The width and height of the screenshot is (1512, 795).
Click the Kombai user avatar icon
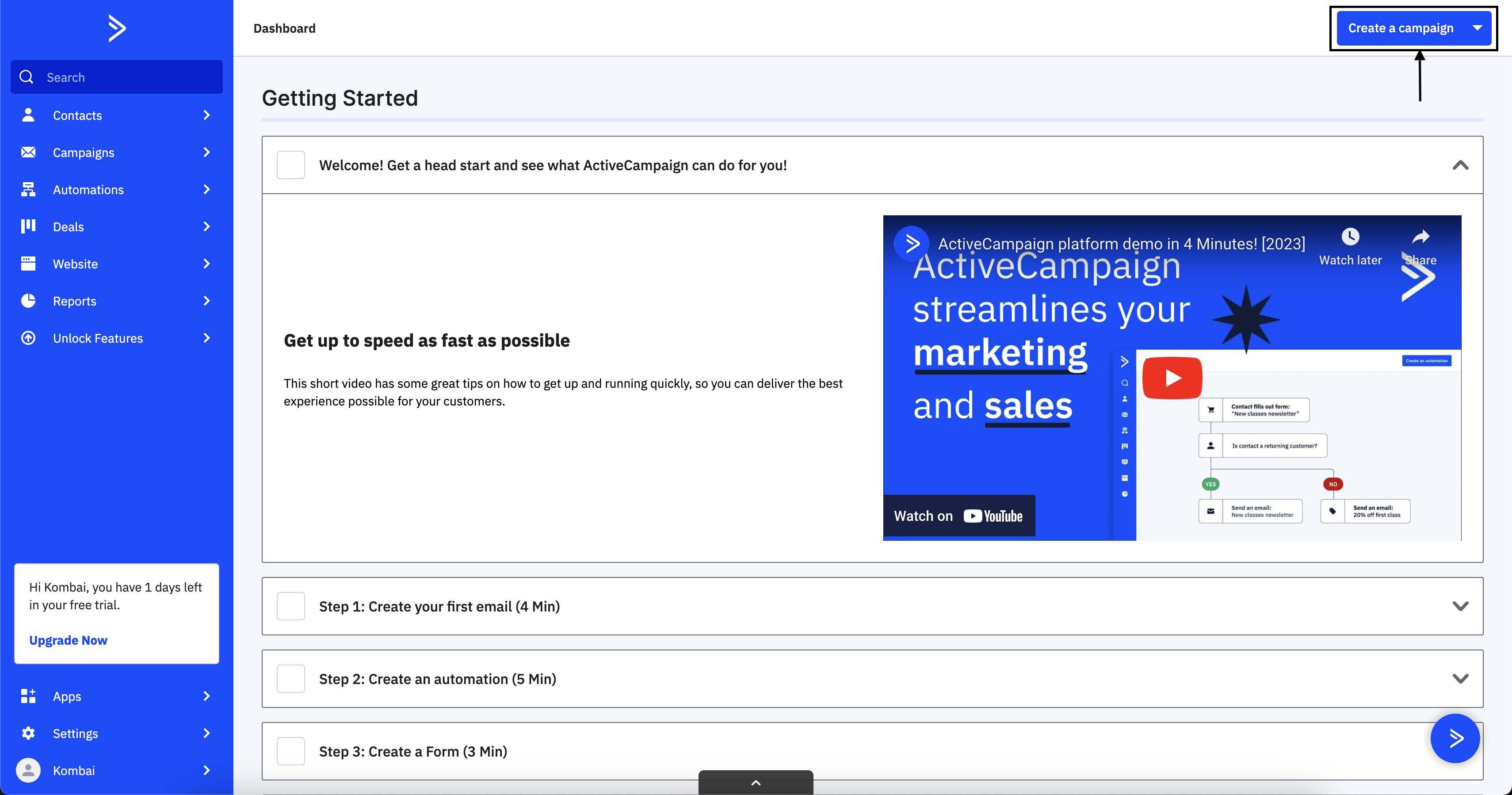pyautogui.click(x=28, y=770)
